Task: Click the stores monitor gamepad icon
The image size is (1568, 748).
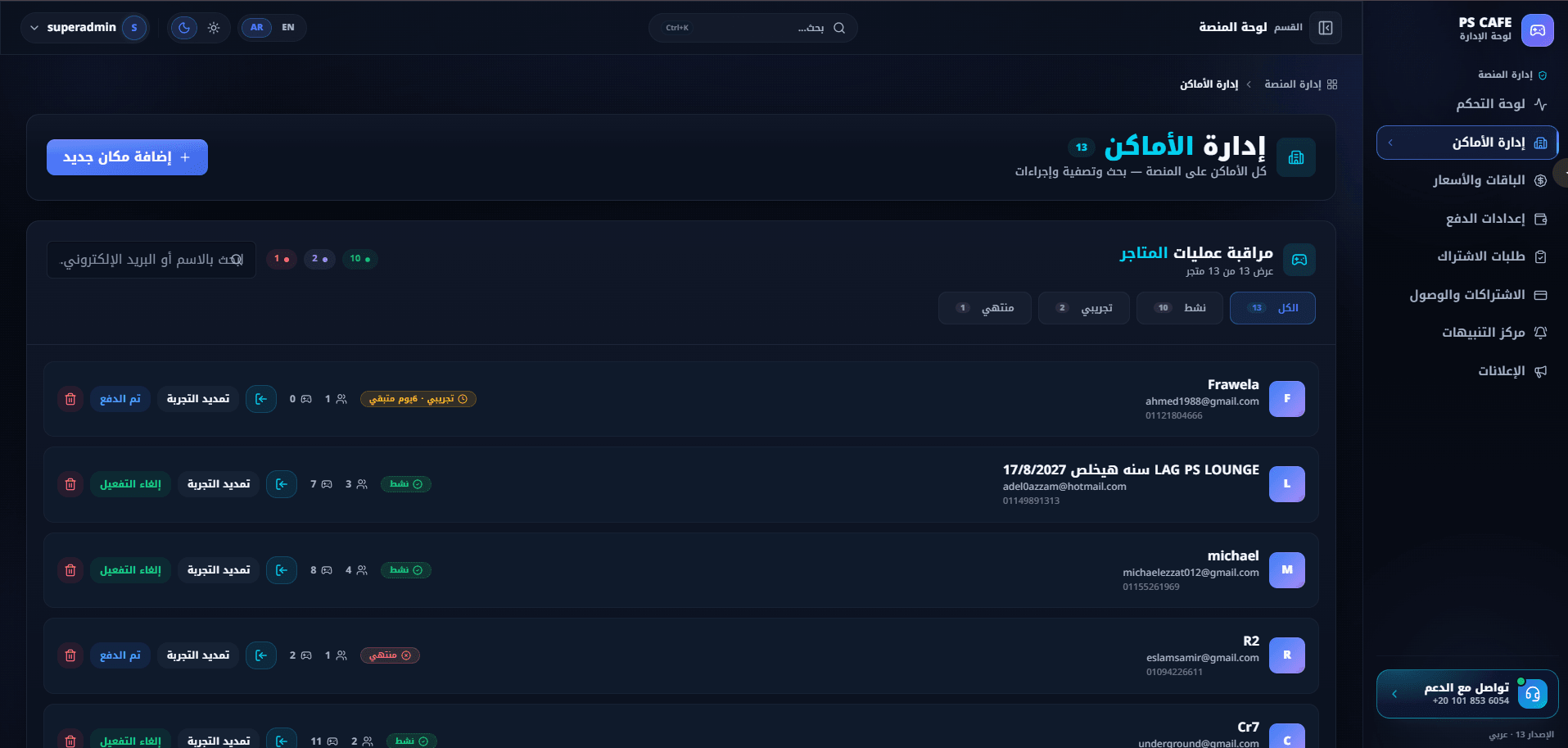Action: click(1299, 260)
